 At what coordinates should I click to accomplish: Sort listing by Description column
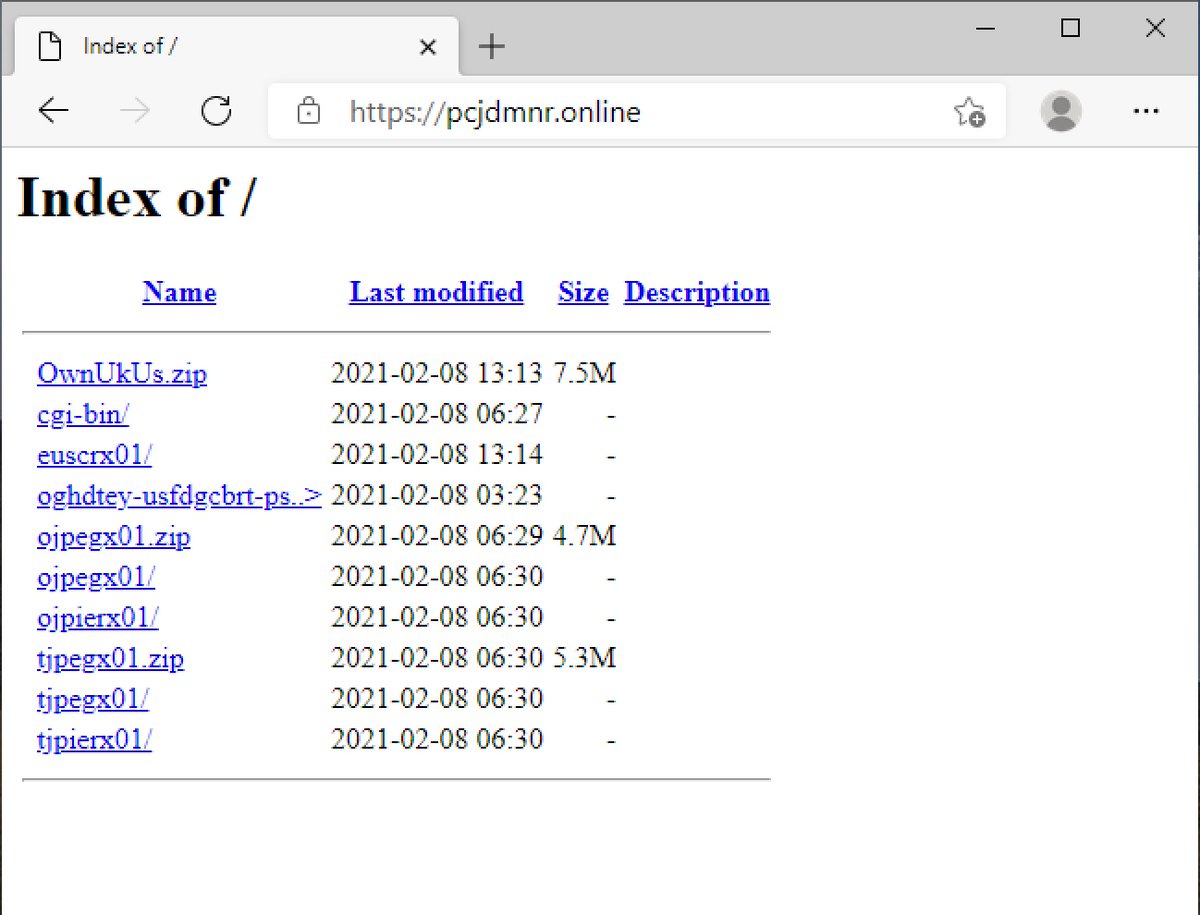[x=697, y=292]
